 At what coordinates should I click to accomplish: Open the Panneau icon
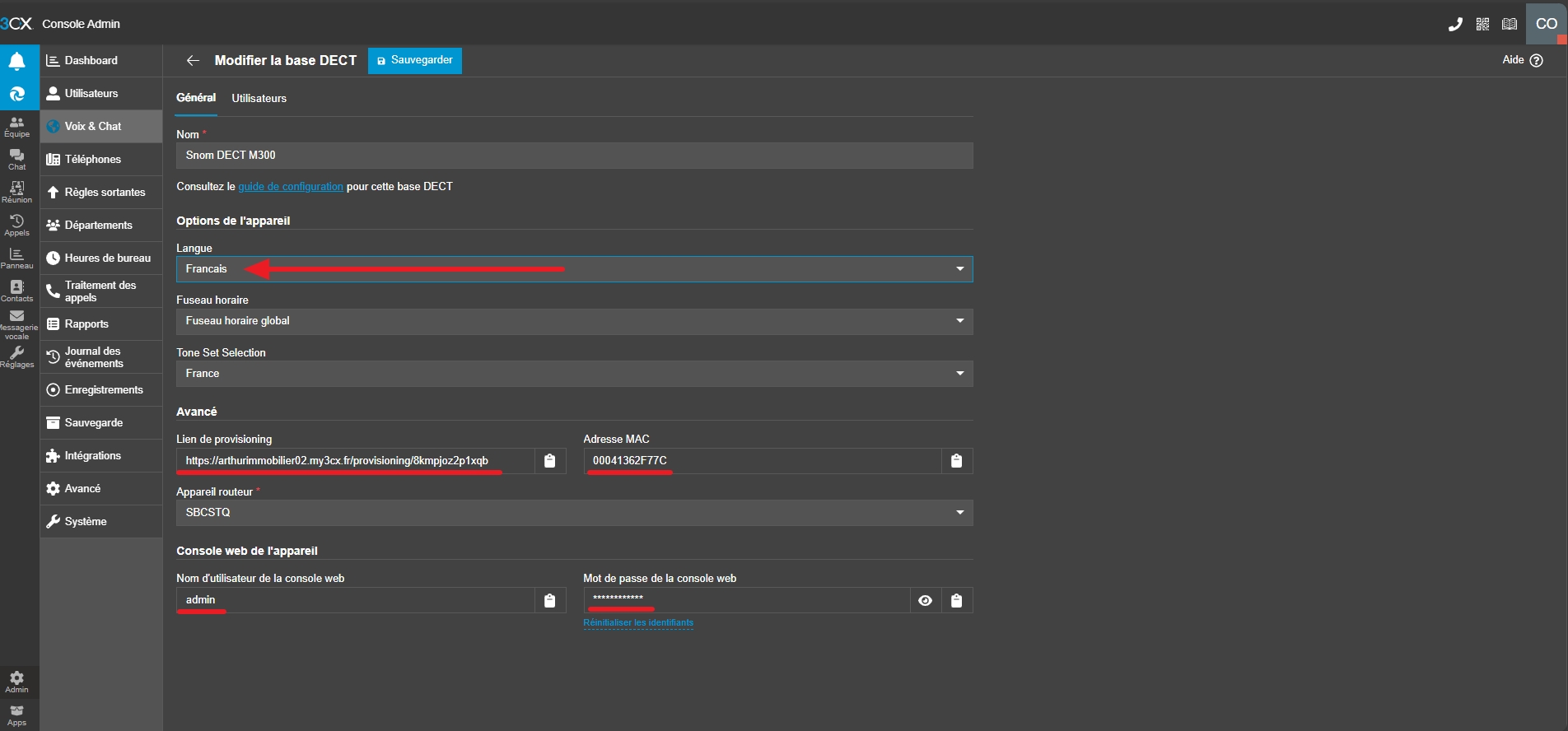pyautogui.click(x=17, y=258)
